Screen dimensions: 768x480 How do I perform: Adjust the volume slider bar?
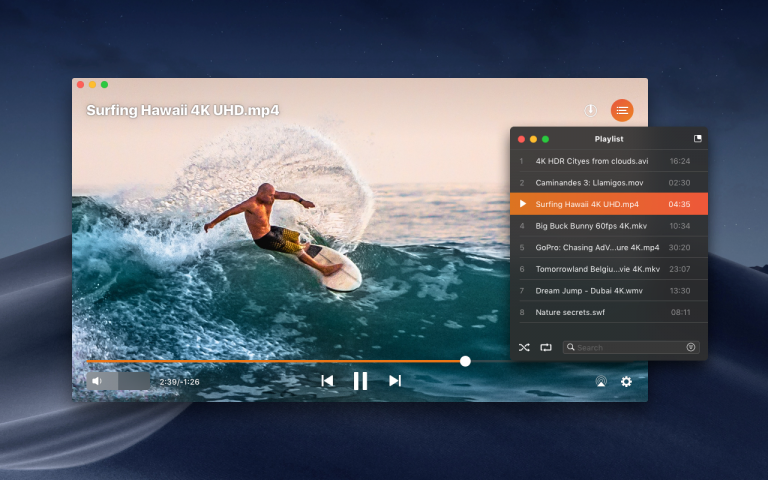(x=119, y=381)
